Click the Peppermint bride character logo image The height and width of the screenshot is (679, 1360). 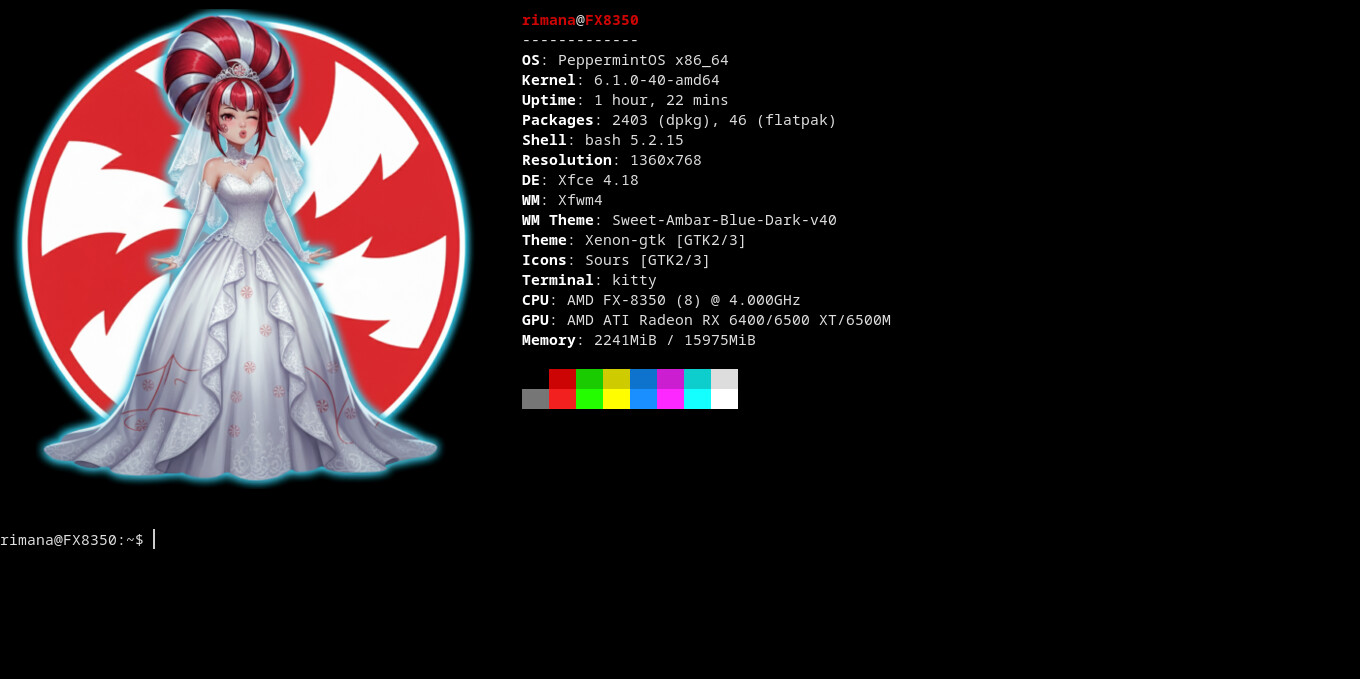[x=243, y=247]
